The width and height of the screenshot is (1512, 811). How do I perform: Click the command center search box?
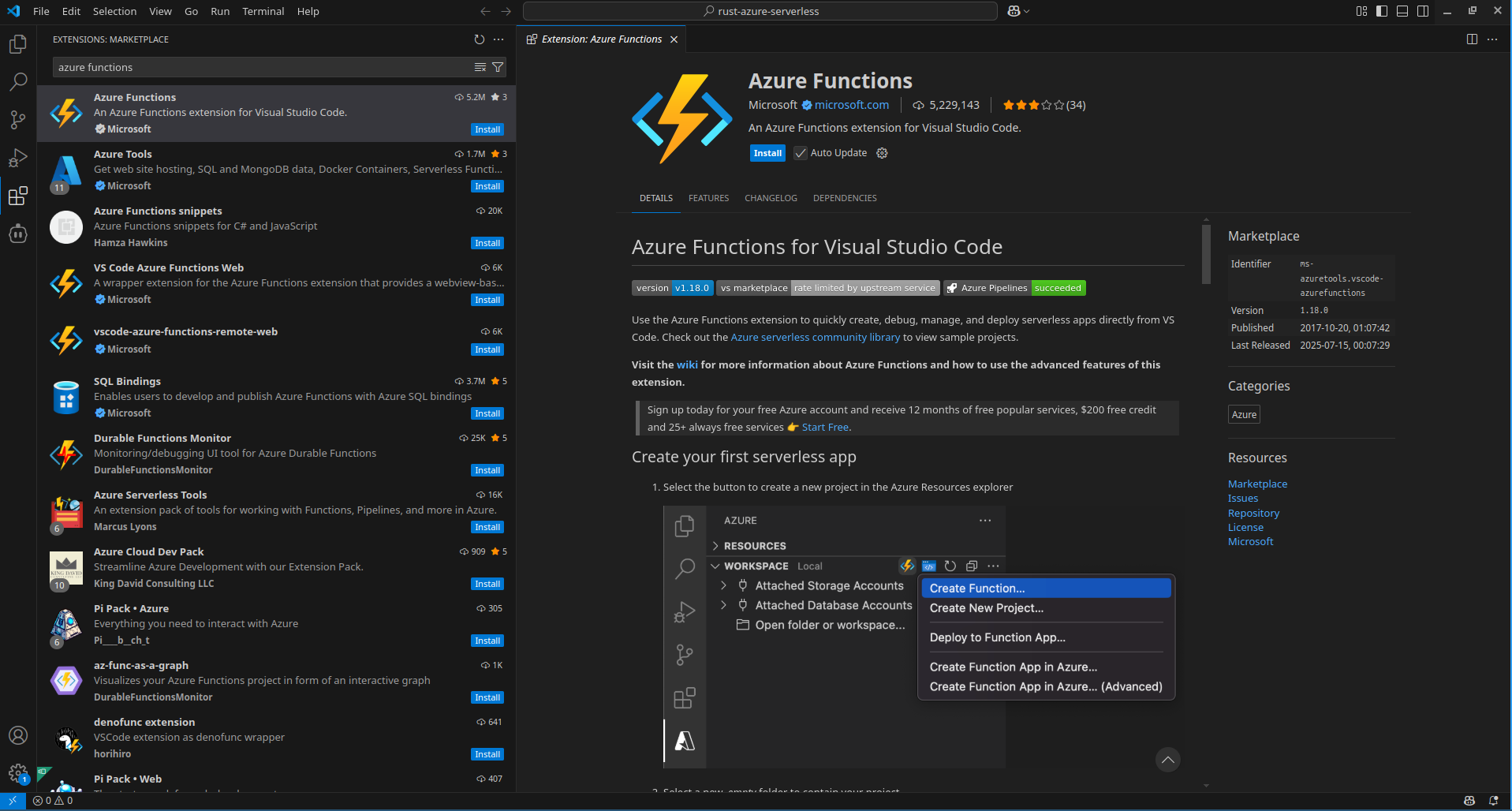point(760,11)
